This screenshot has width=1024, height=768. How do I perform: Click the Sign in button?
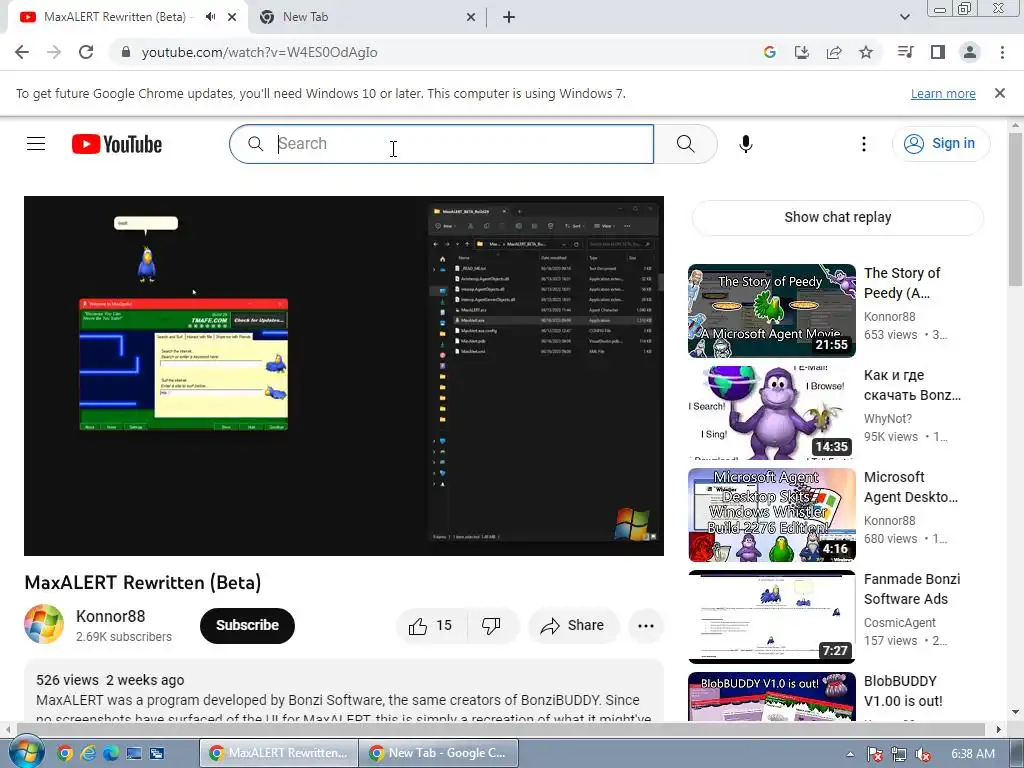tap(940, 144)
